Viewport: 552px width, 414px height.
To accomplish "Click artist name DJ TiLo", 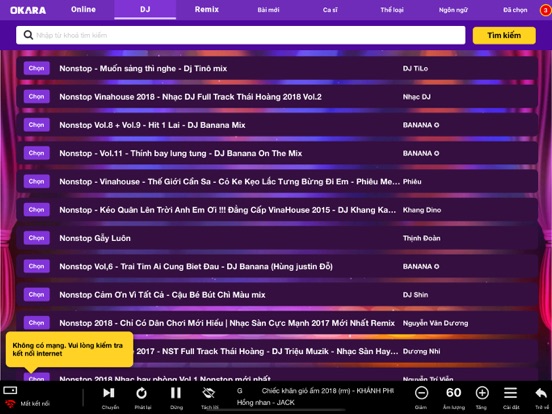I will coord(415,69).
